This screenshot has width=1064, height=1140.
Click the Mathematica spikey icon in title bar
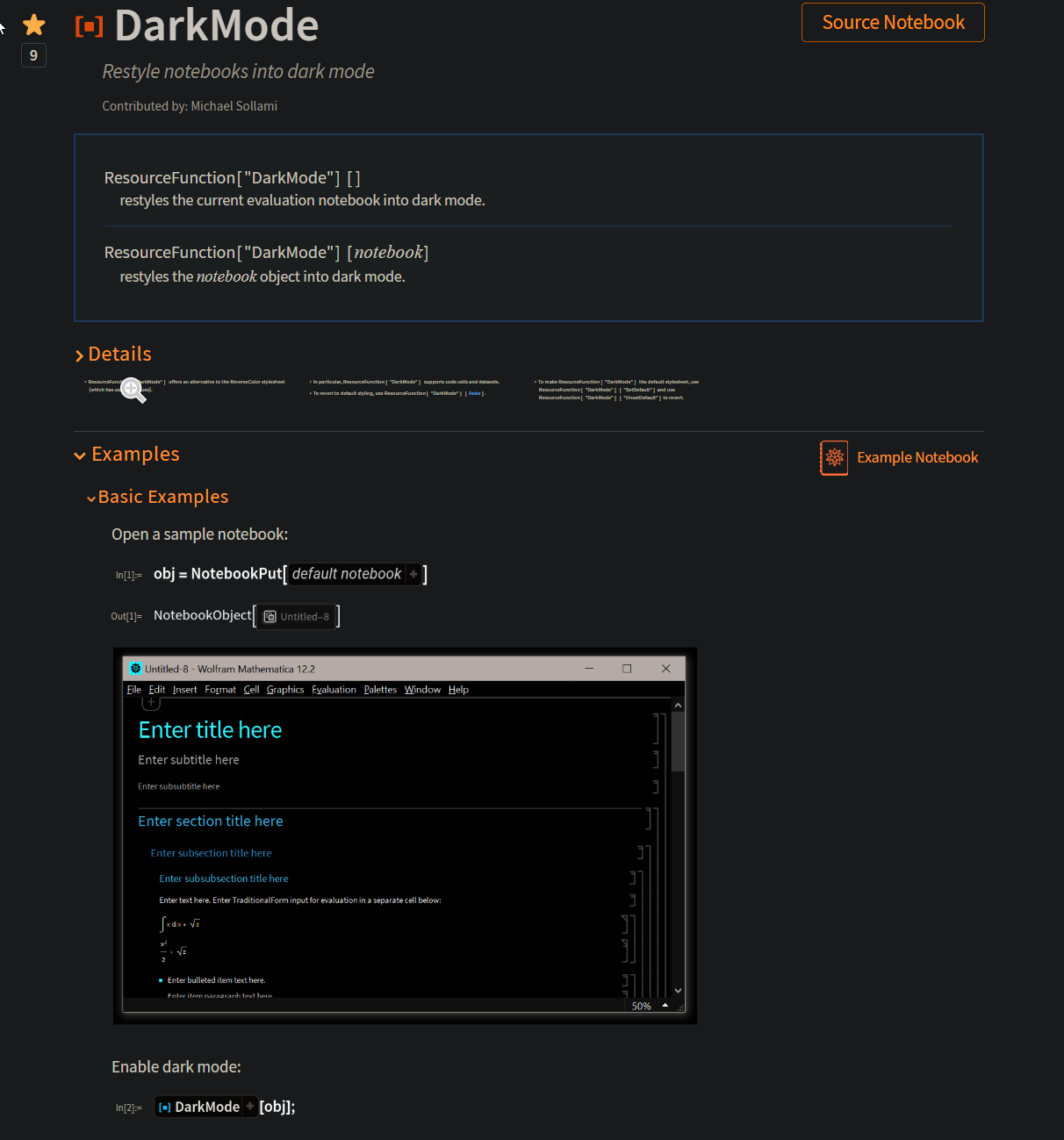click(135, 669)
